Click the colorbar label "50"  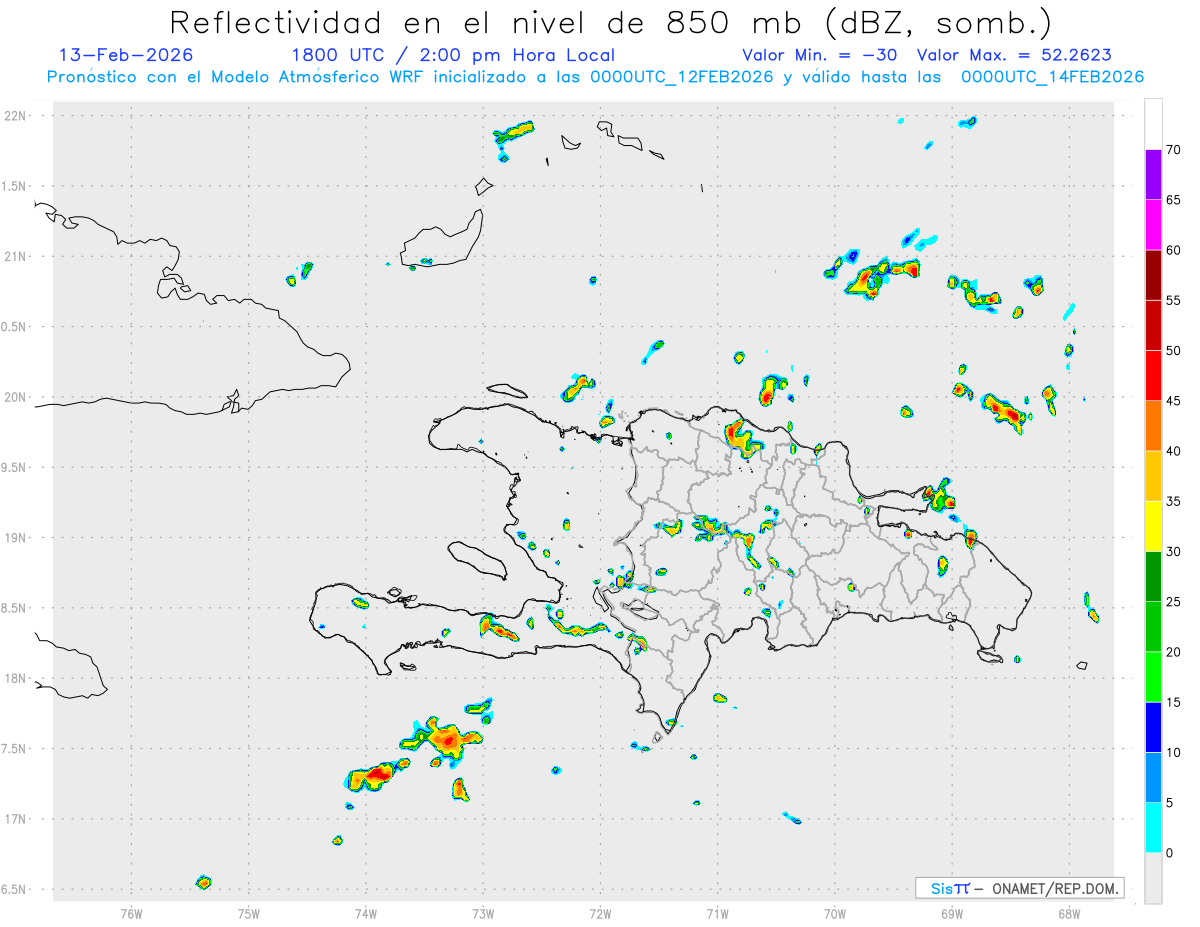coord(1174,351)
